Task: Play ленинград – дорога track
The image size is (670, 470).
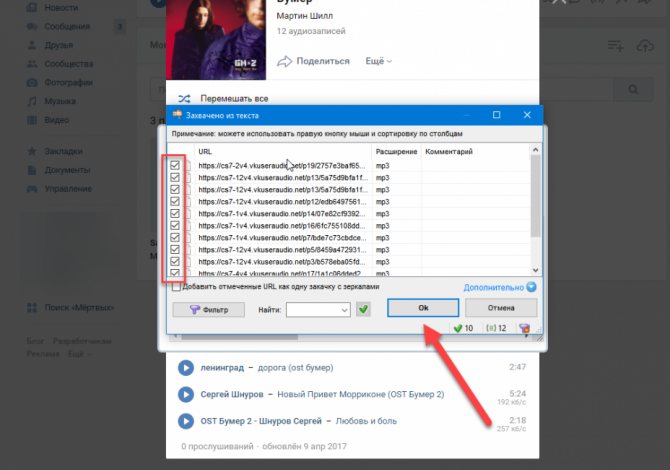Action: 186,368
